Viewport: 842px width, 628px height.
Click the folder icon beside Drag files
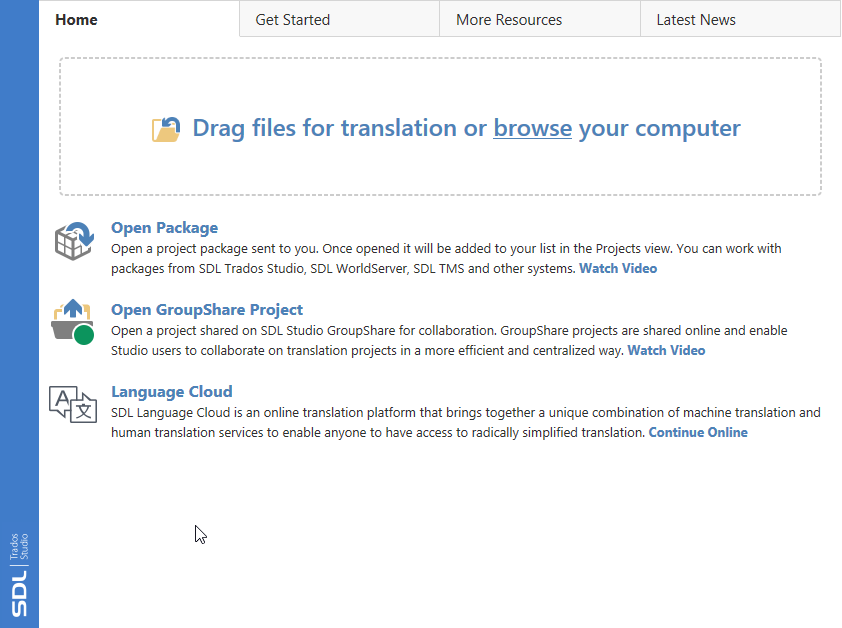(x=166, y=129)
